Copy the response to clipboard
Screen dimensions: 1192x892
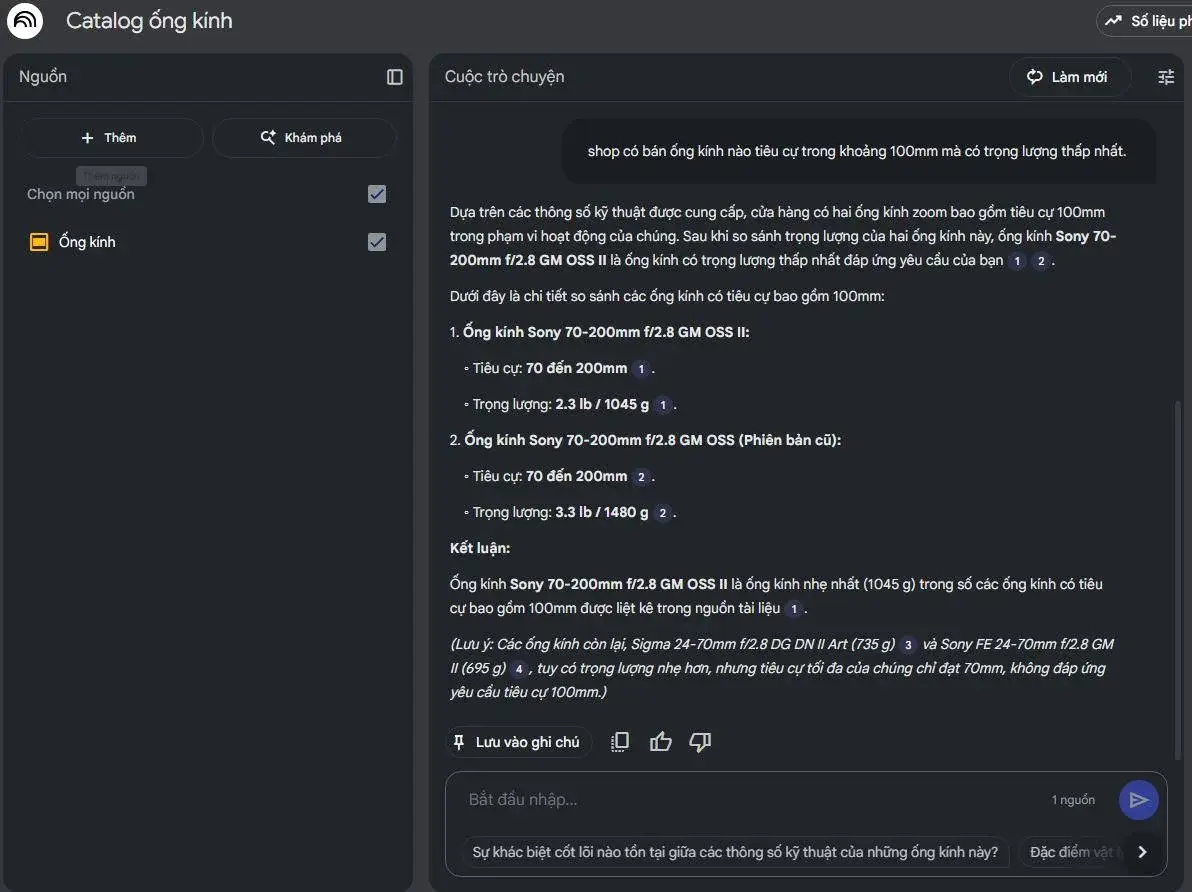coord(620,742)
